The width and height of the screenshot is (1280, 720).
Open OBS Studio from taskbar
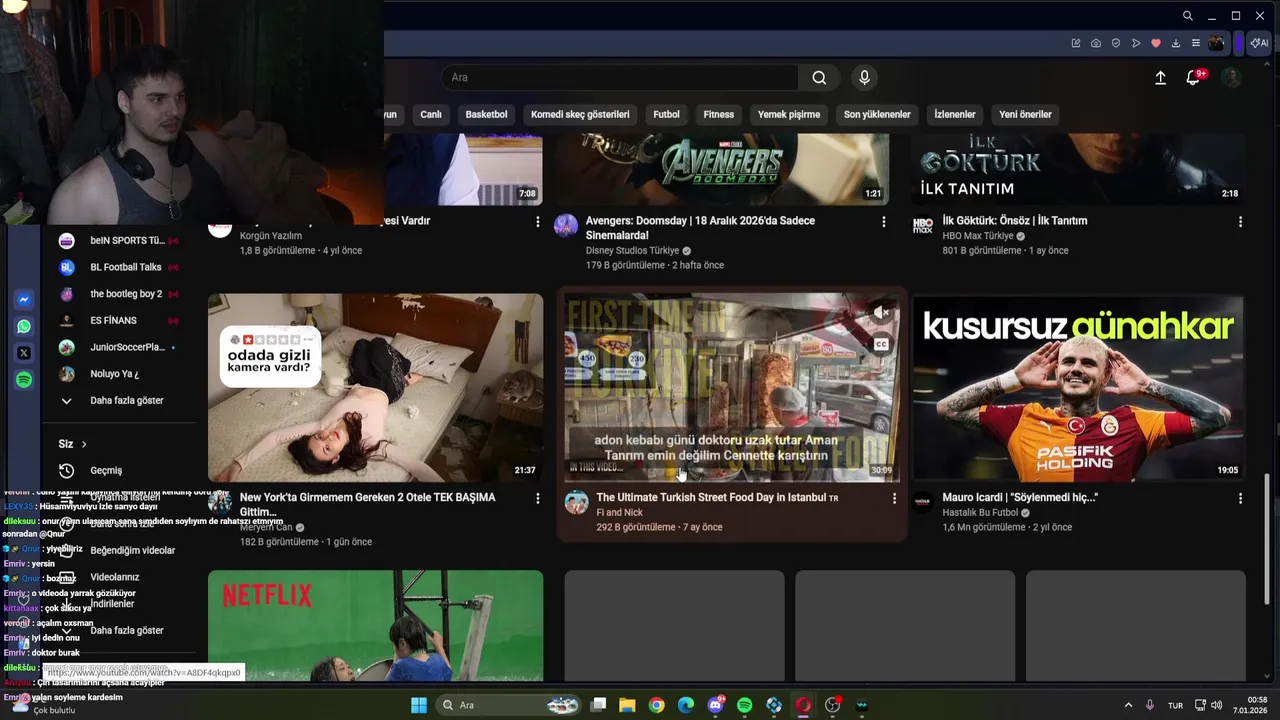833,705
